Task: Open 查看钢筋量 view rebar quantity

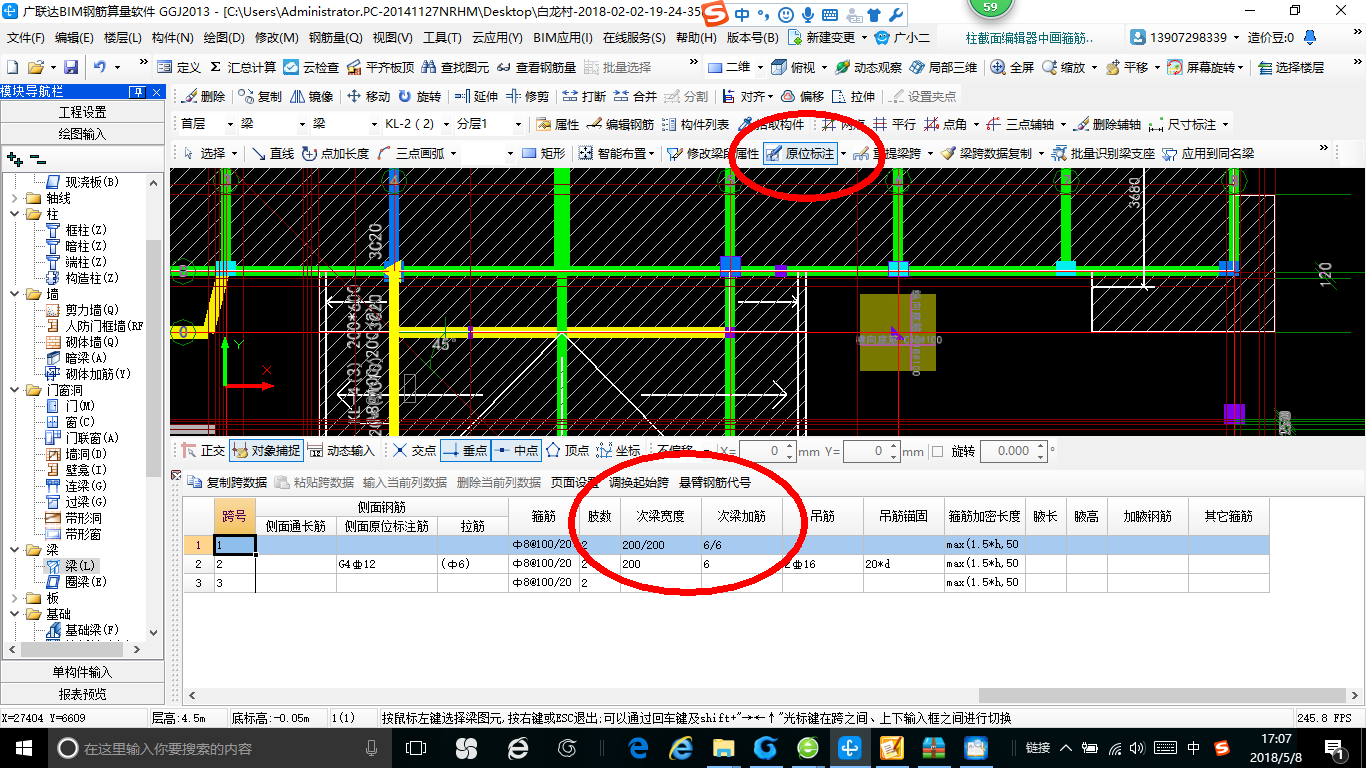Action: (536, 67)
